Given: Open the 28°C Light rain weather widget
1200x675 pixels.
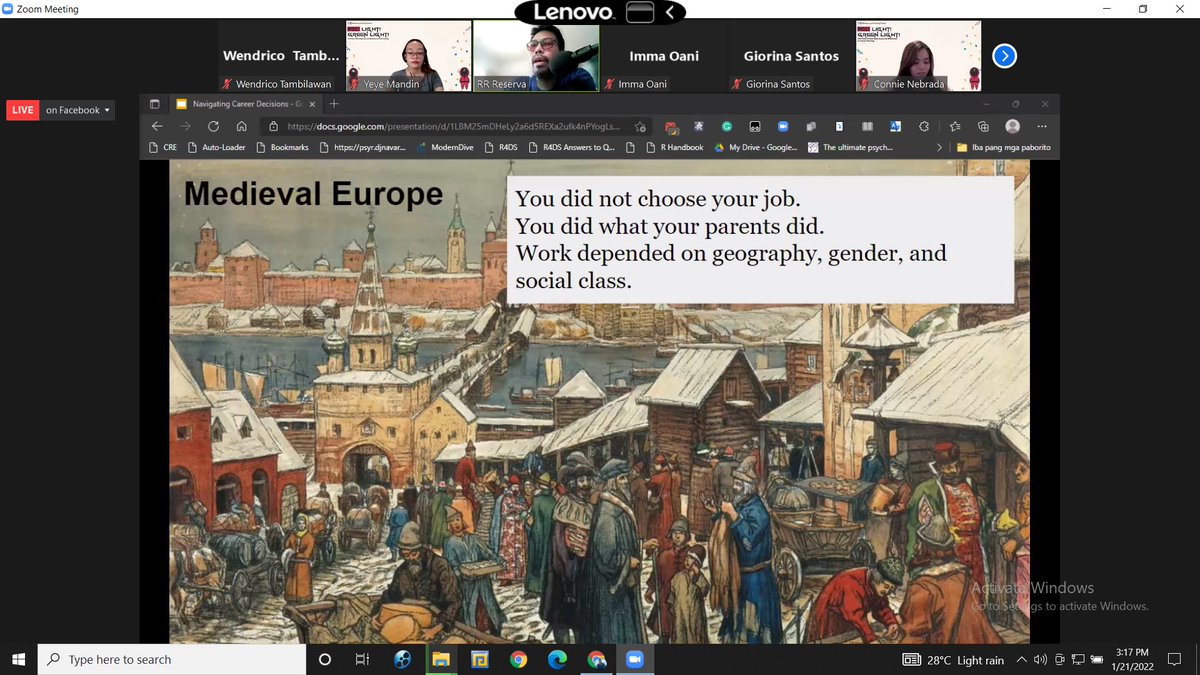Looking at the screenshot, I should [x=953, y=660].
